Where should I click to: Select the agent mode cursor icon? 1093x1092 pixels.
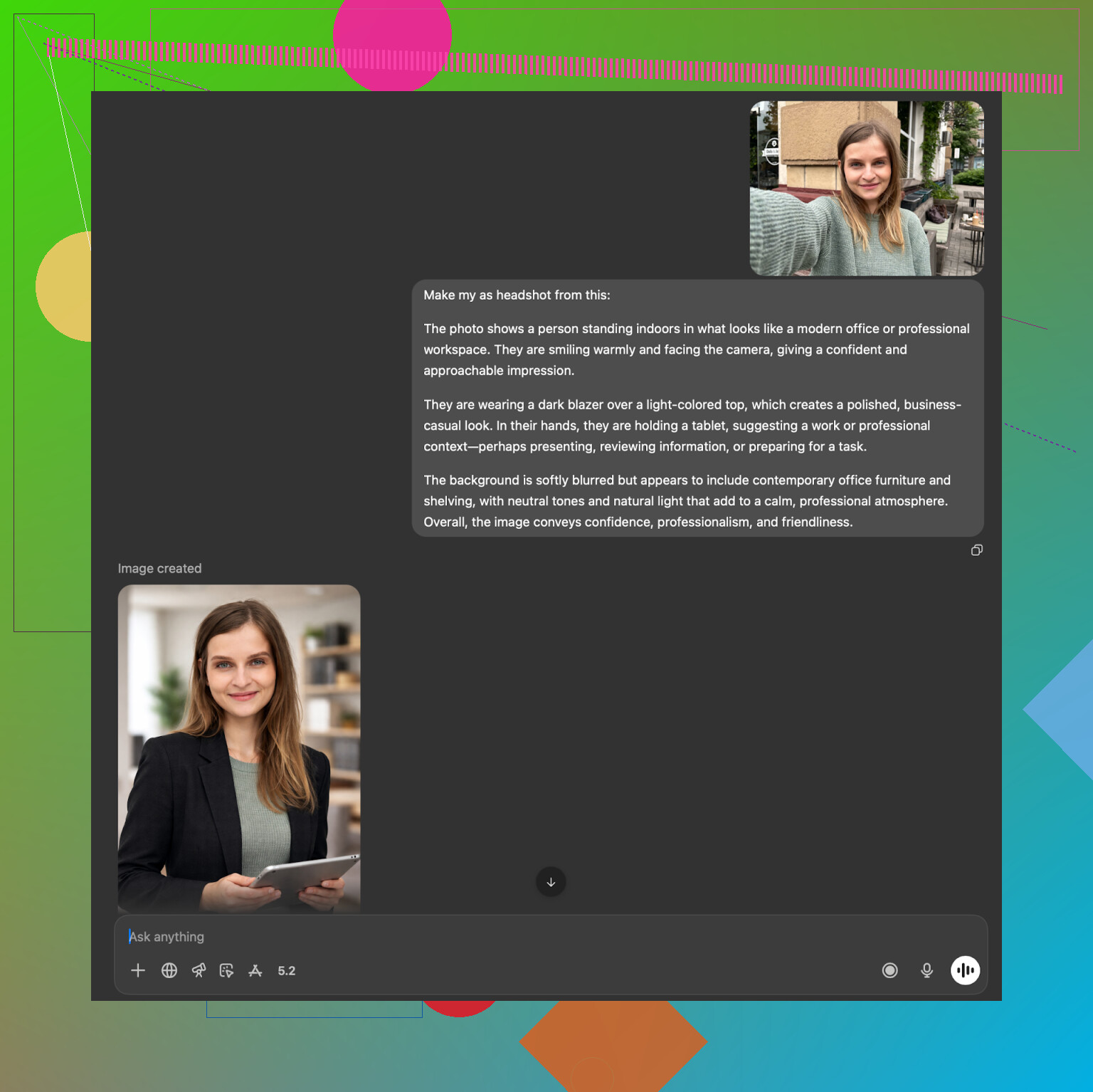pyautogui.click(x=227, y=970)
